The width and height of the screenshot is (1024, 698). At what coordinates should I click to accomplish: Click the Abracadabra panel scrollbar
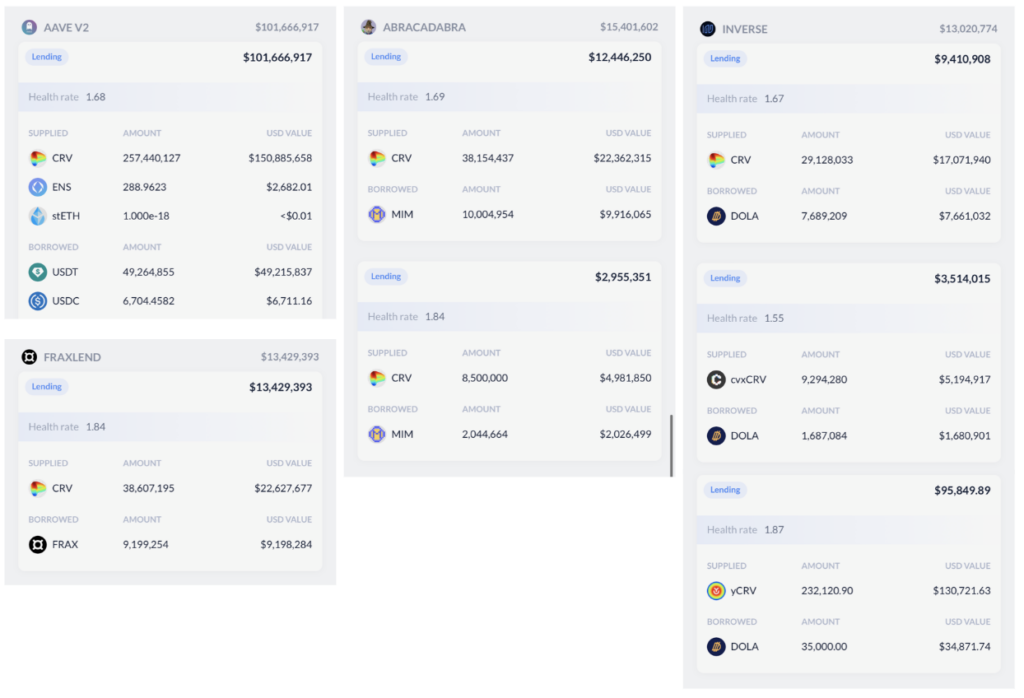pyautogui.click(x=671, y=445)
